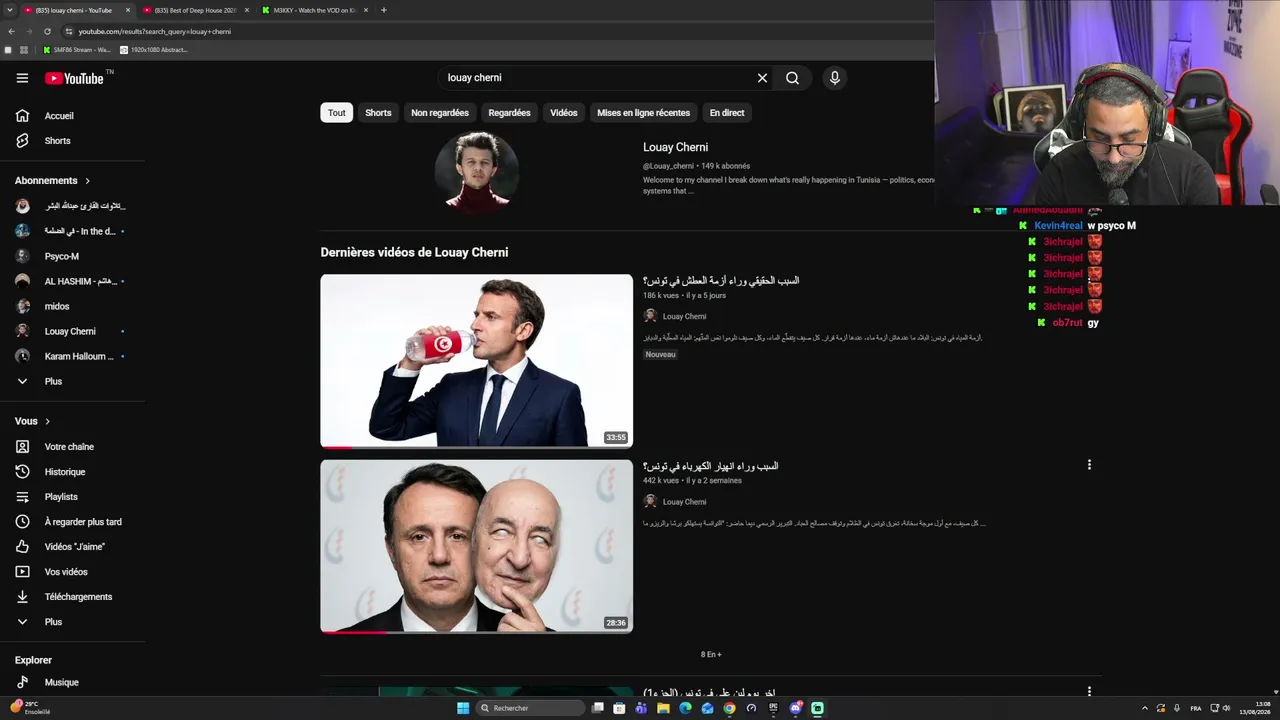Open Louay Cherni under the water-crisis video
Image resolution: width=1280 pixels, height=720 pixels.
pos(684,316)
